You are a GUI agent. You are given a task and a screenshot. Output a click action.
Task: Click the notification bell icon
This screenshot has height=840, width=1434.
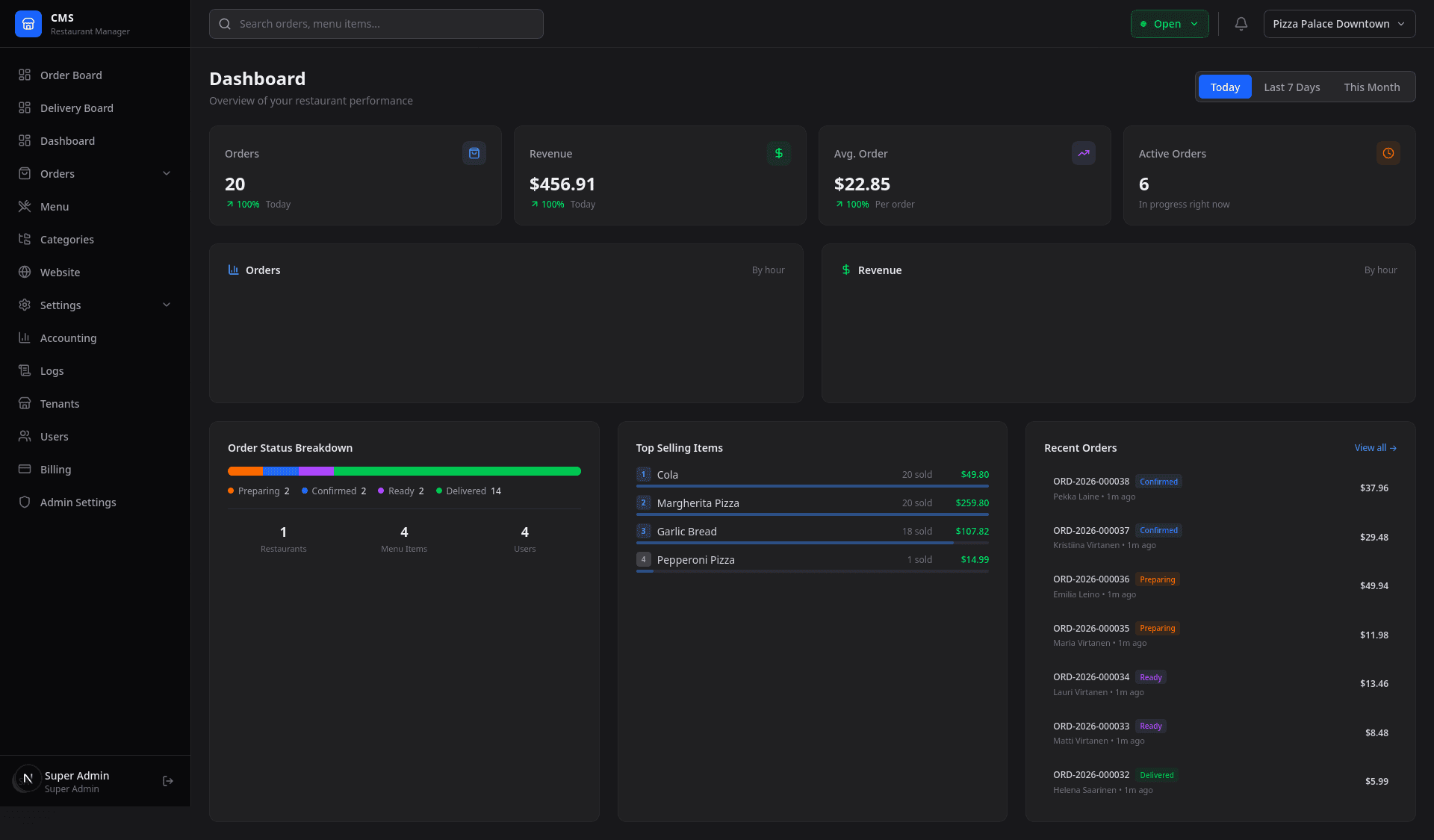coord(1241,24)
